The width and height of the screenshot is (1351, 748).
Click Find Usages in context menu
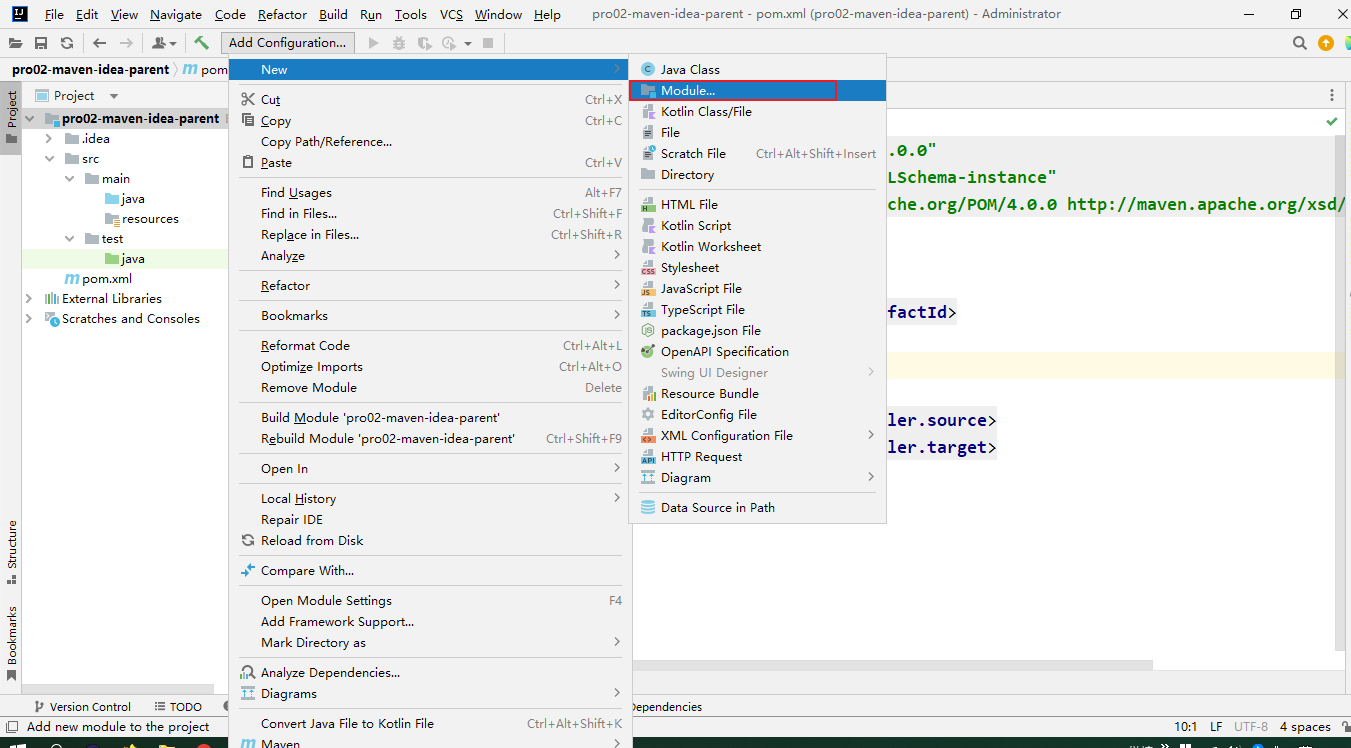(431, 192)
